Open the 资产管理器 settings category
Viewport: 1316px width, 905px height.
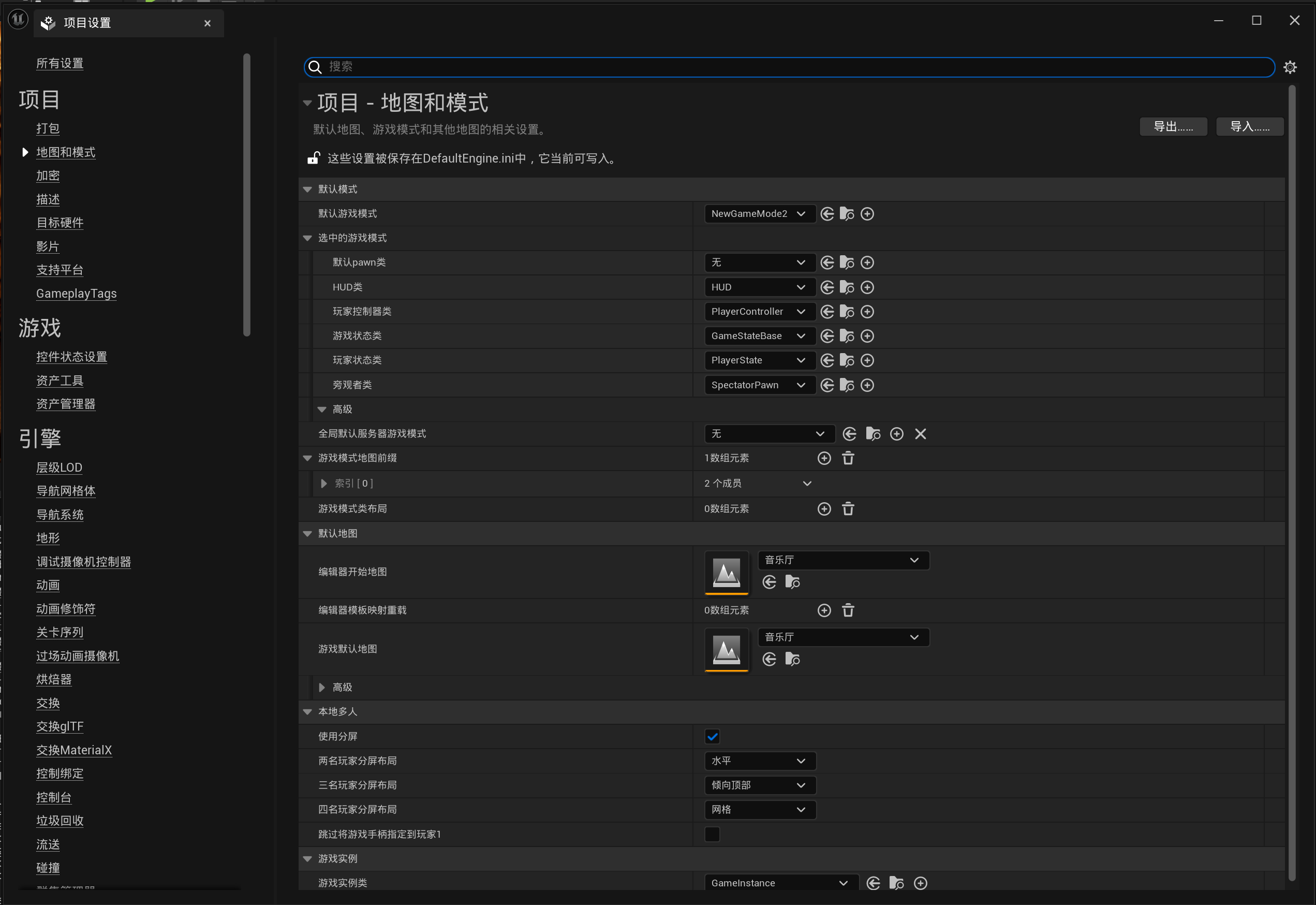tap(66, 404)
